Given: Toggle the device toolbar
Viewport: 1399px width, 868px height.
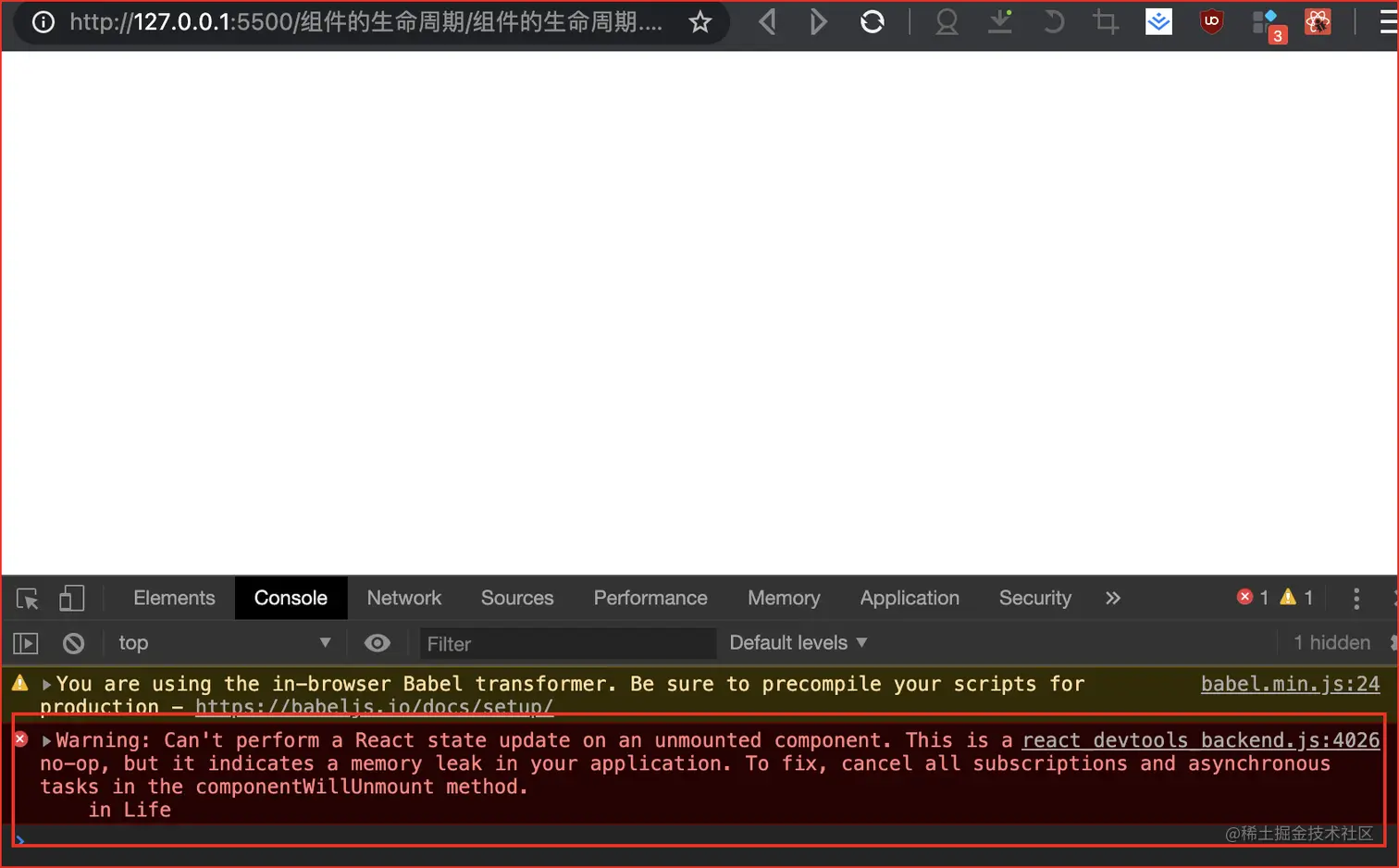Looking at the screenshot, I should [71, 599].
